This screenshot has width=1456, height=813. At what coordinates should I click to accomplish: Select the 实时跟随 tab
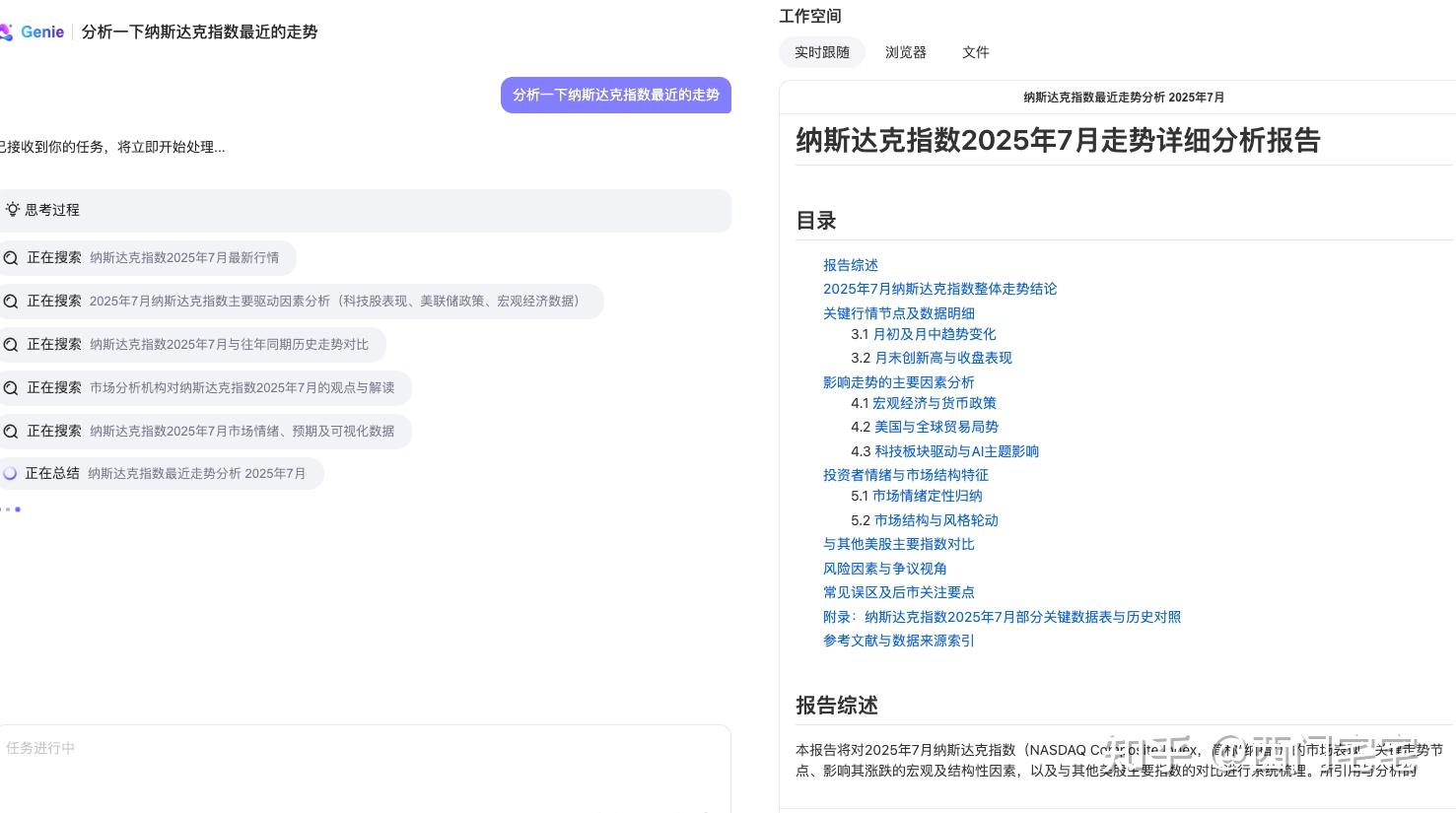coord(821,52)
